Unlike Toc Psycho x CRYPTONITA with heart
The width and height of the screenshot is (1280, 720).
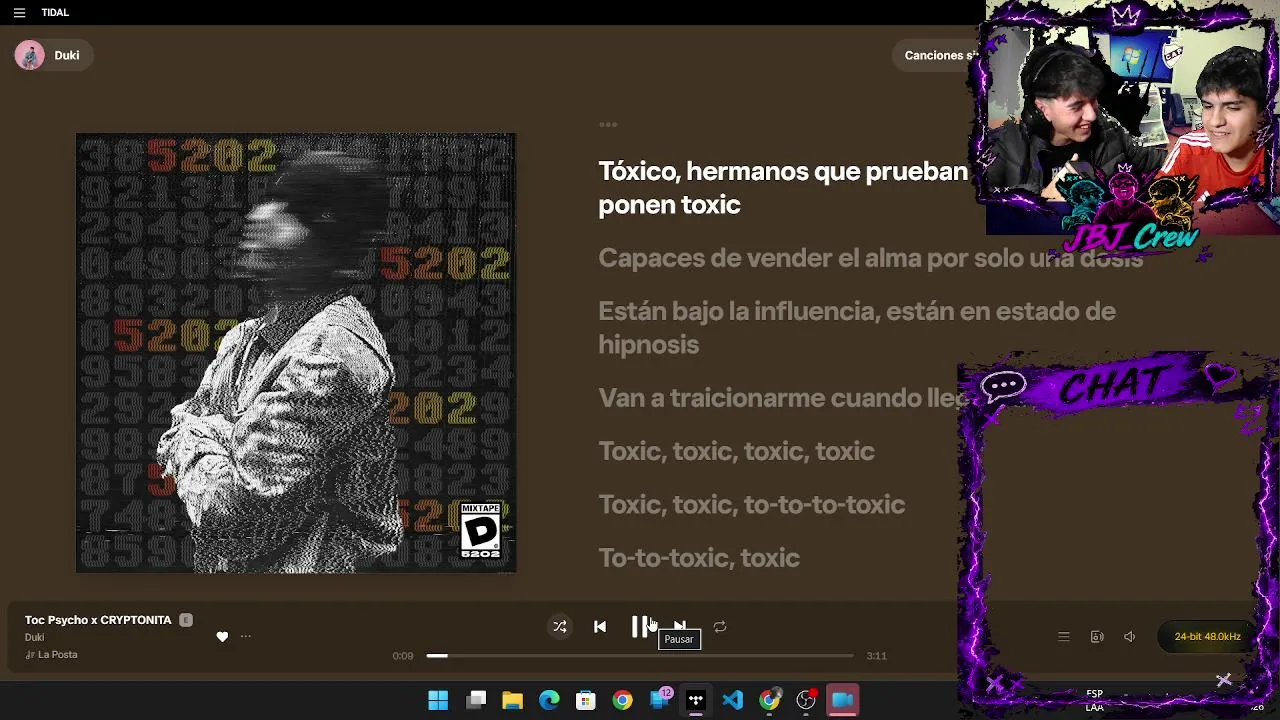(x=222, y=637)
